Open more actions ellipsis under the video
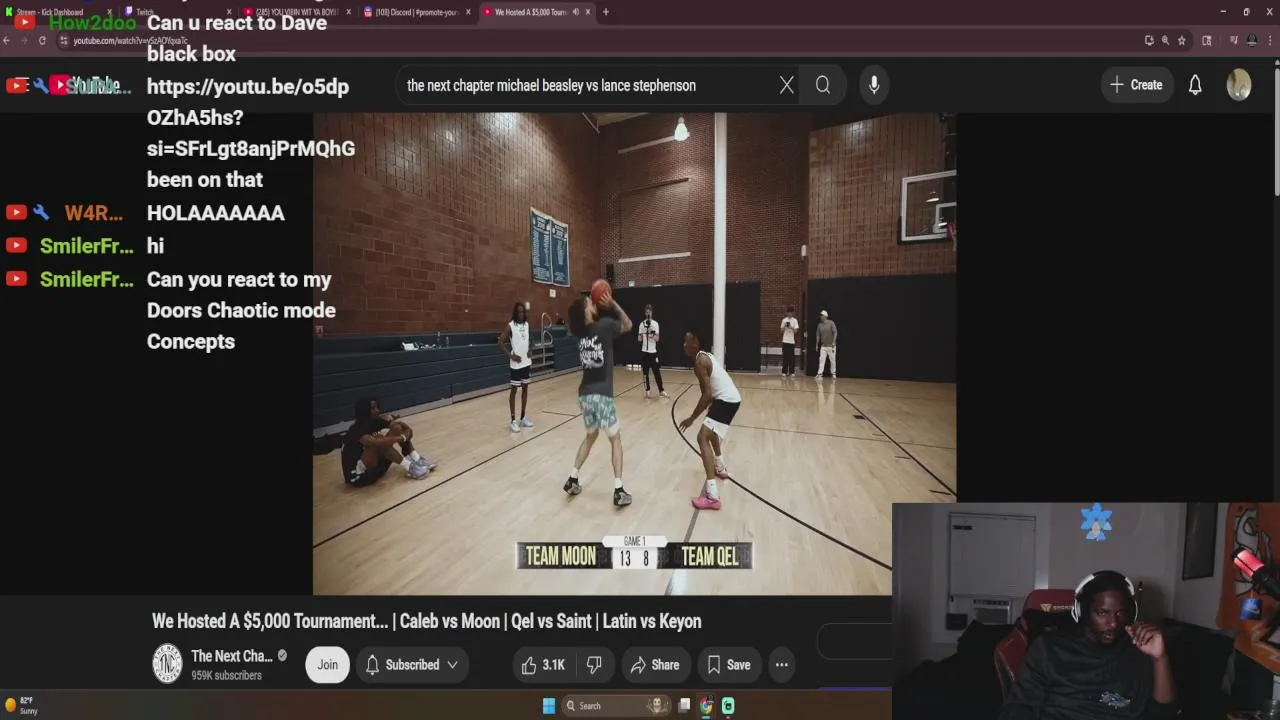 pos(782,665)
